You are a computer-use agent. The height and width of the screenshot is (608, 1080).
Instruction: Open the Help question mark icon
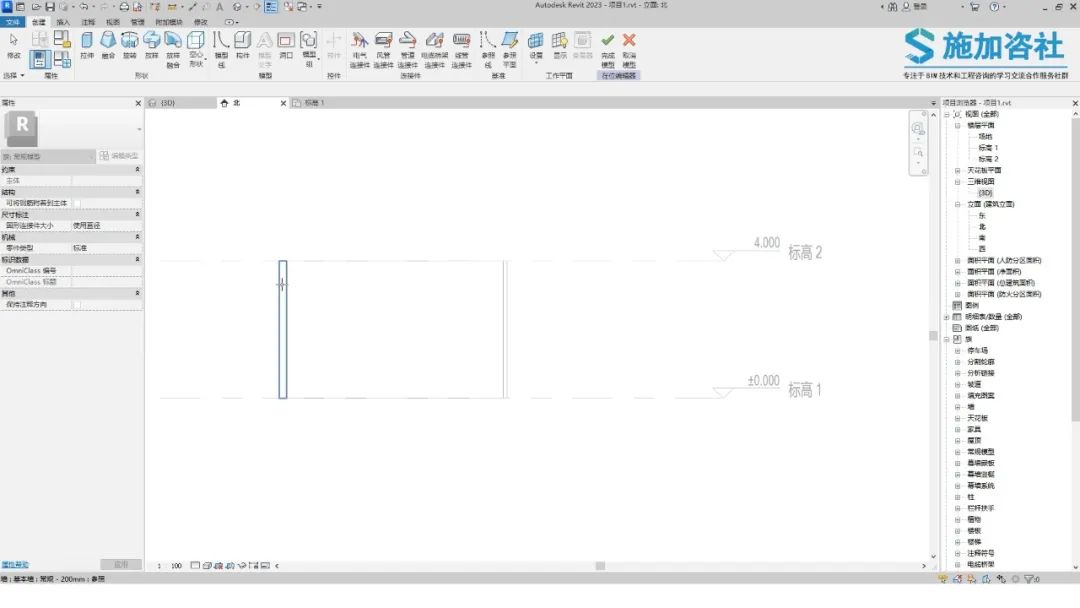994,6
